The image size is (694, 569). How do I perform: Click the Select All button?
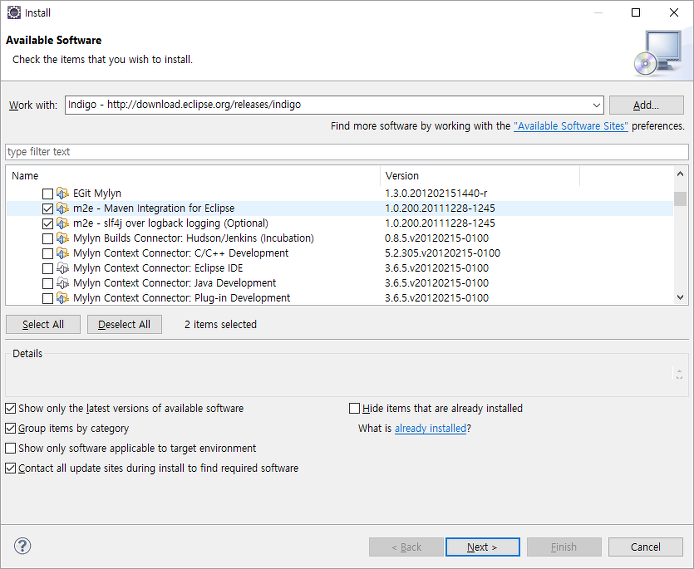43,324
